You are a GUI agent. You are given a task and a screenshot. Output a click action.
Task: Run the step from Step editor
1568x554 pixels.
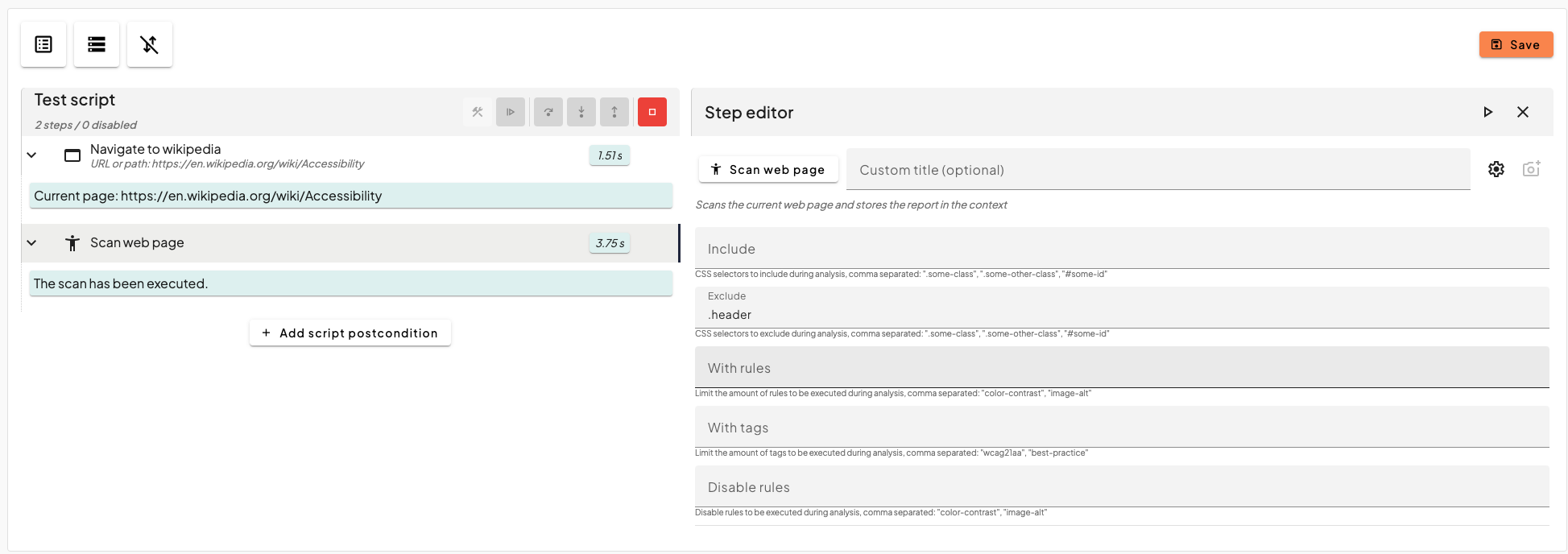pyautogui.click(x=1487, y=112)
